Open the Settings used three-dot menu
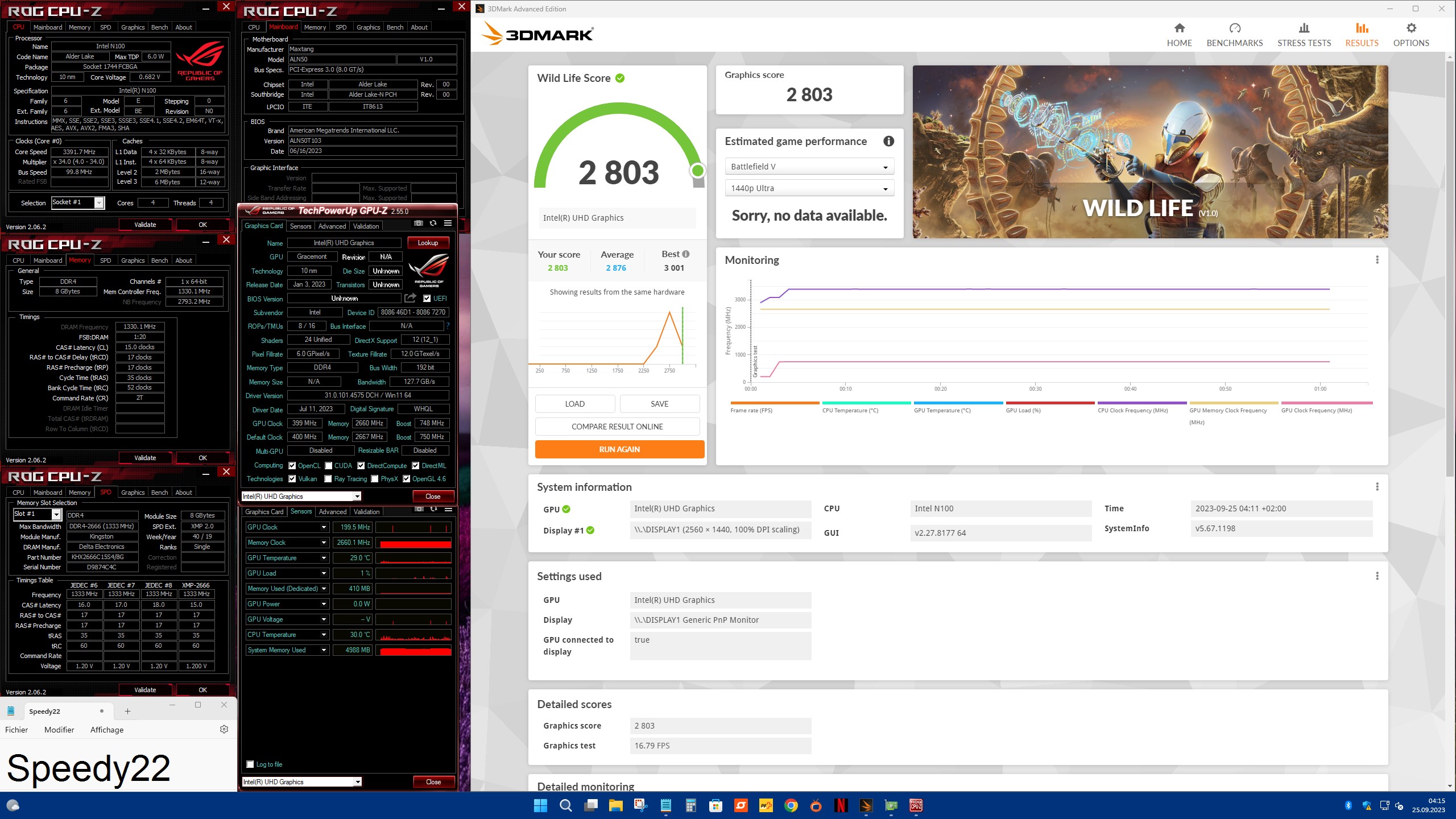1456x819 pixels. pos(1377,576)
